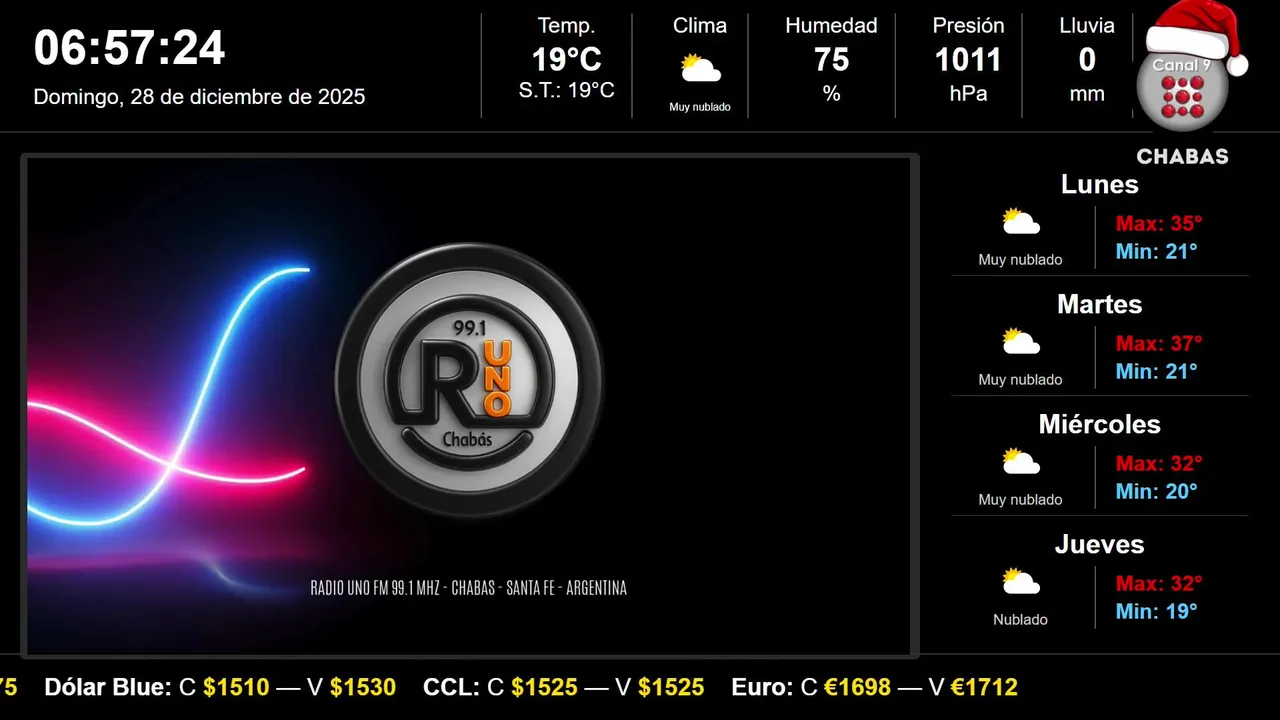
Task: Click the Miércoles forecast weather icon
Action: 1021,462
